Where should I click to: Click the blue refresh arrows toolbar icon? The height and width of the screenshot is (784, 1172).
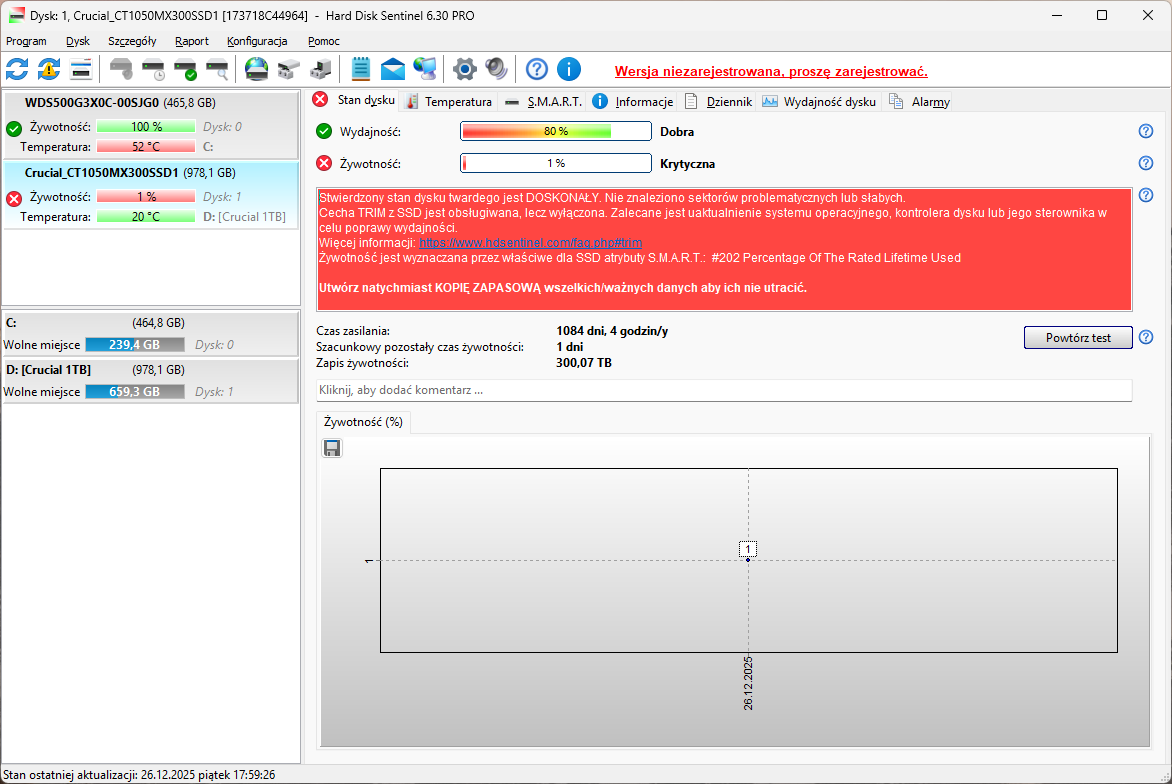click(17, 70)
